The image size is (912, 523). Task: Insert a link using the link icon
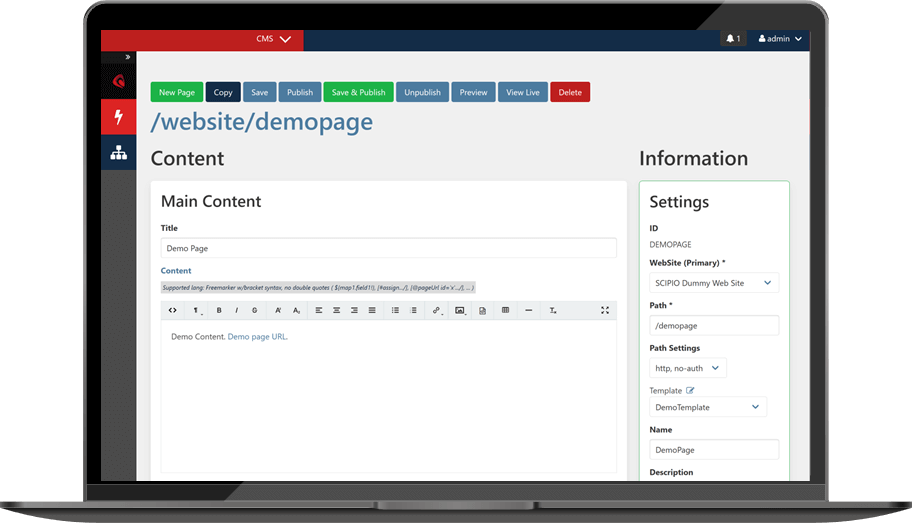pos(437,311)
